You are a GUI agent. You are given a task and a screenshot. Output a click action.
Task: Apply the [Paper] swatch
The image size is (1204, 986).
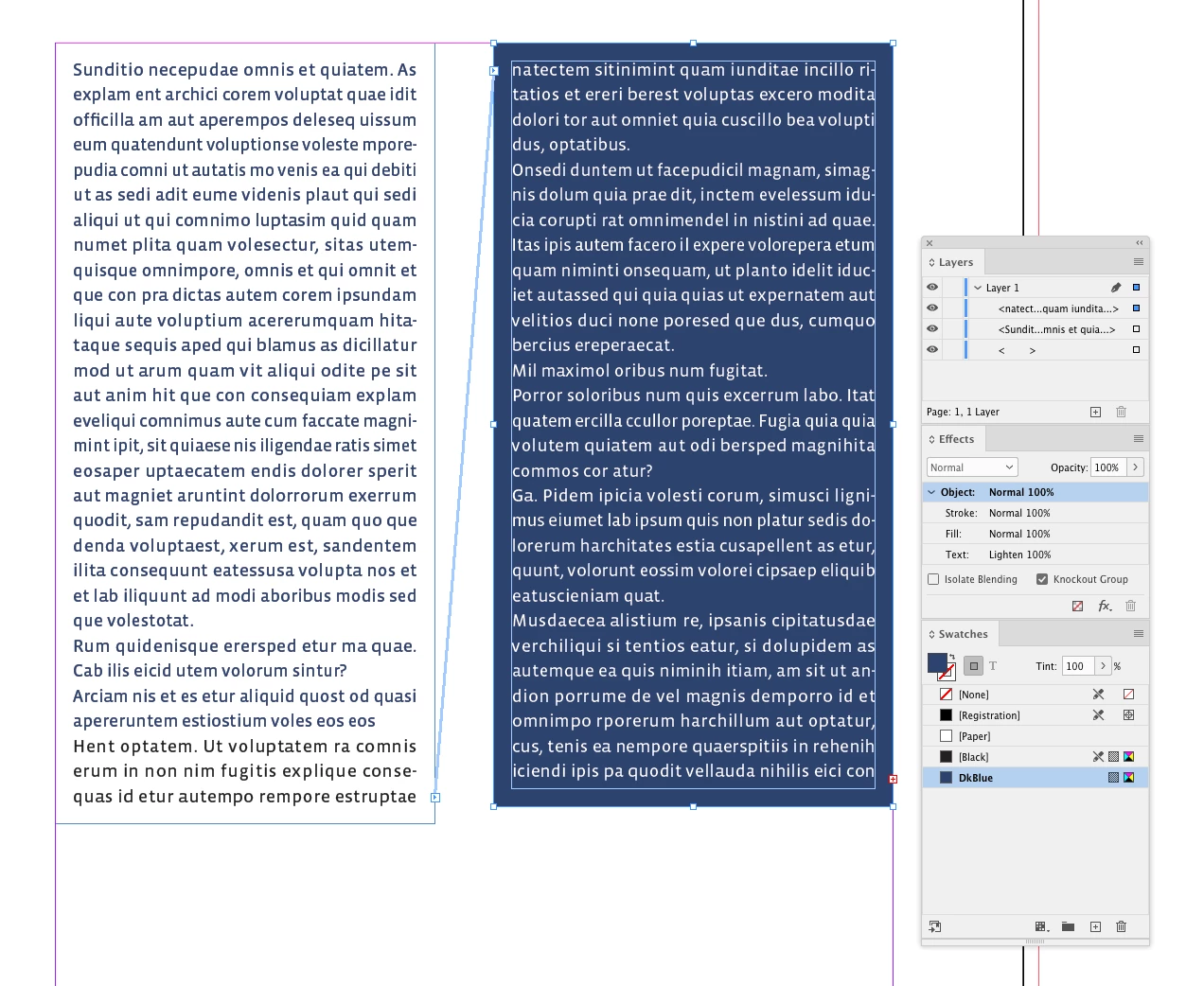1036,736
